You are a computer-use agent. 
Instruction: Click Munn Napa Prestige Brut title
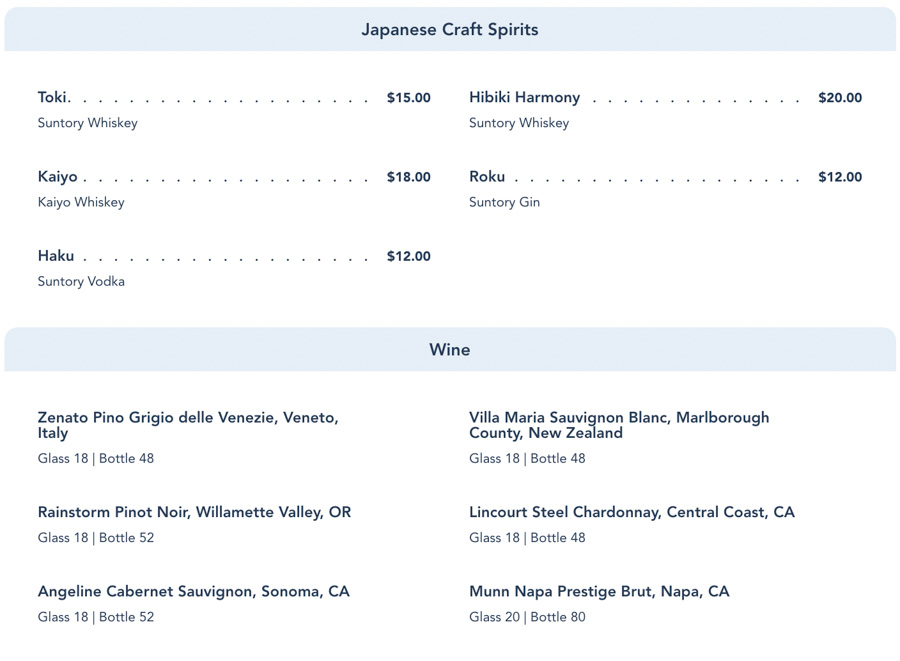[599, 591]
